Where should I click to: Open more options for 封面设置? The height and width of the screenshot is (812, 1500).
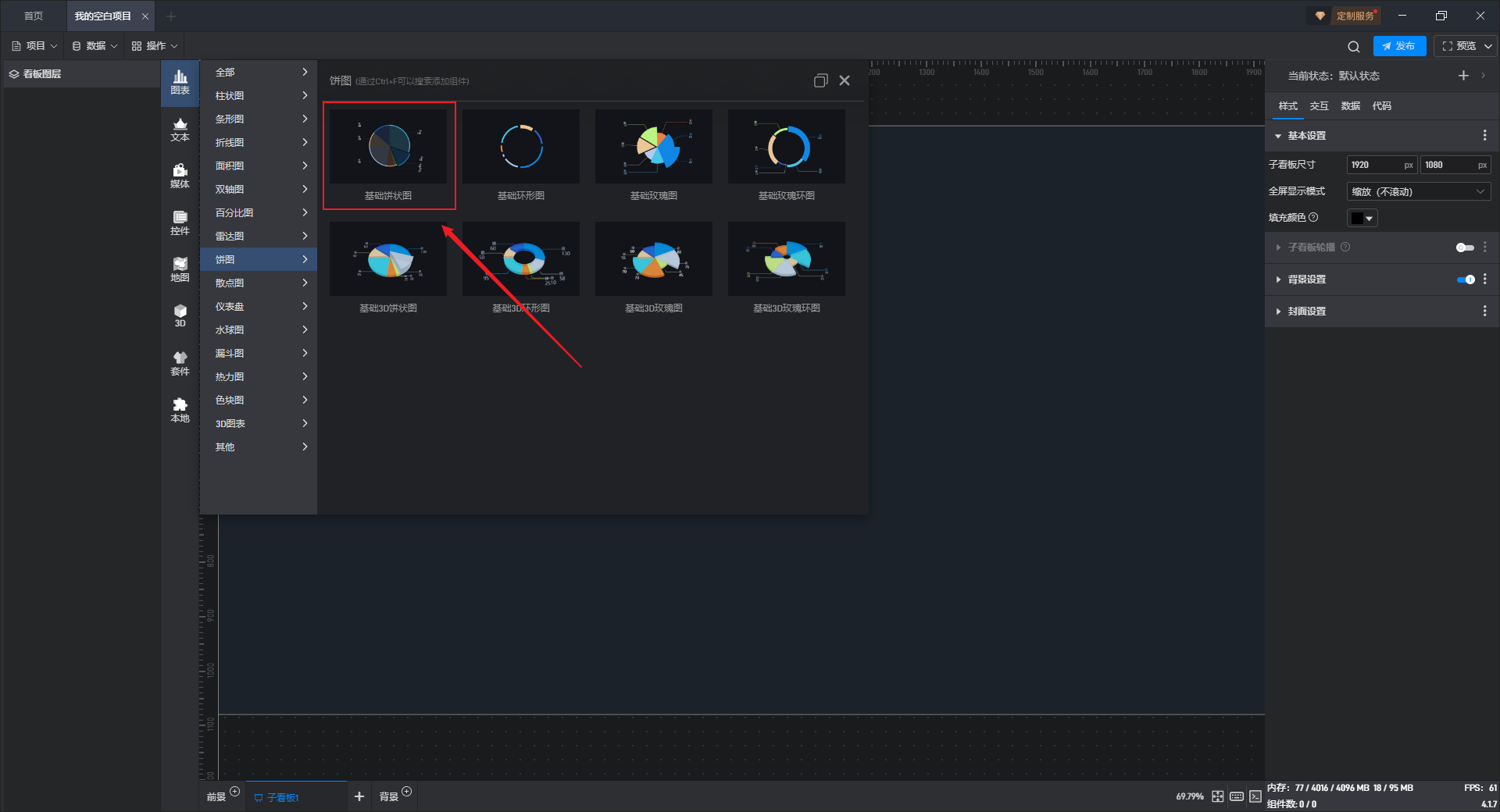pyautogui.click(x=1484, y=312)
